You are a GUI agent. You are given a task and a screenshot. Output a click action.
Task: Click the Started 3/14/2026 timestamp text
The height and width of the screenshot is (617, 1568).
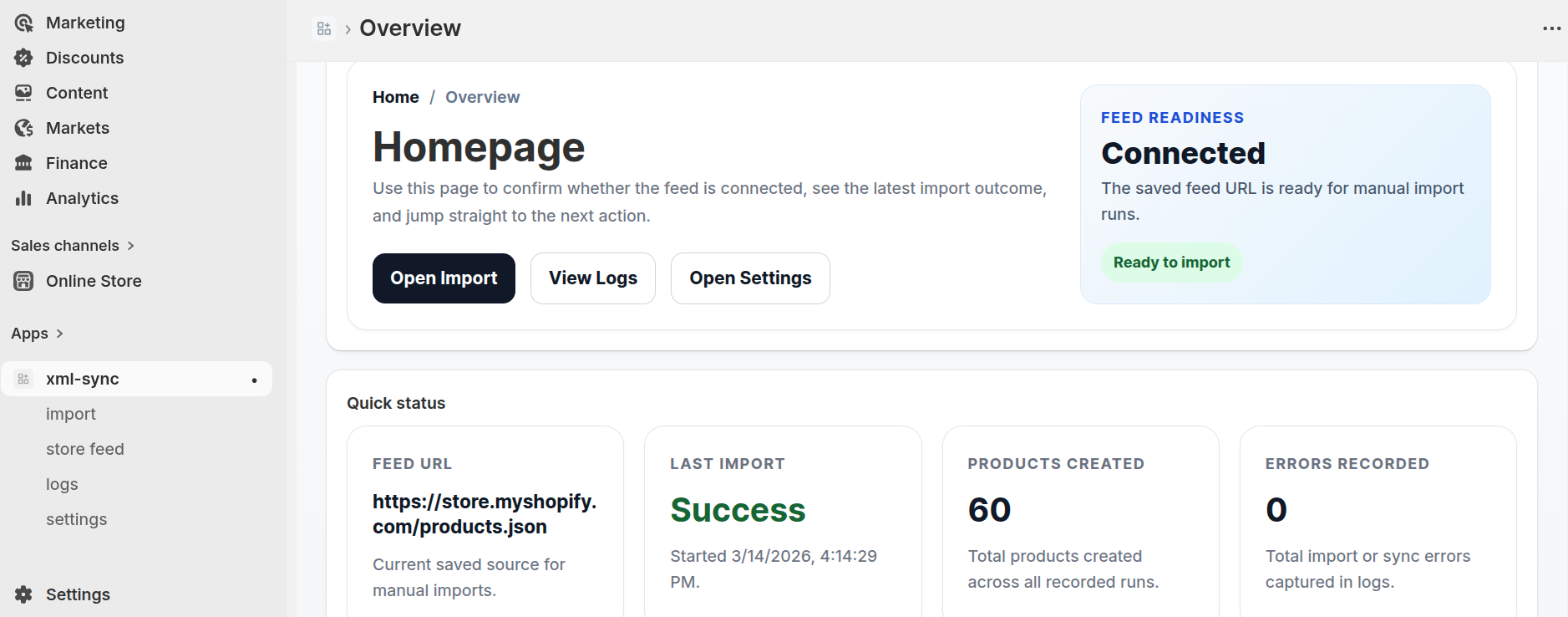tap(774, 569)
